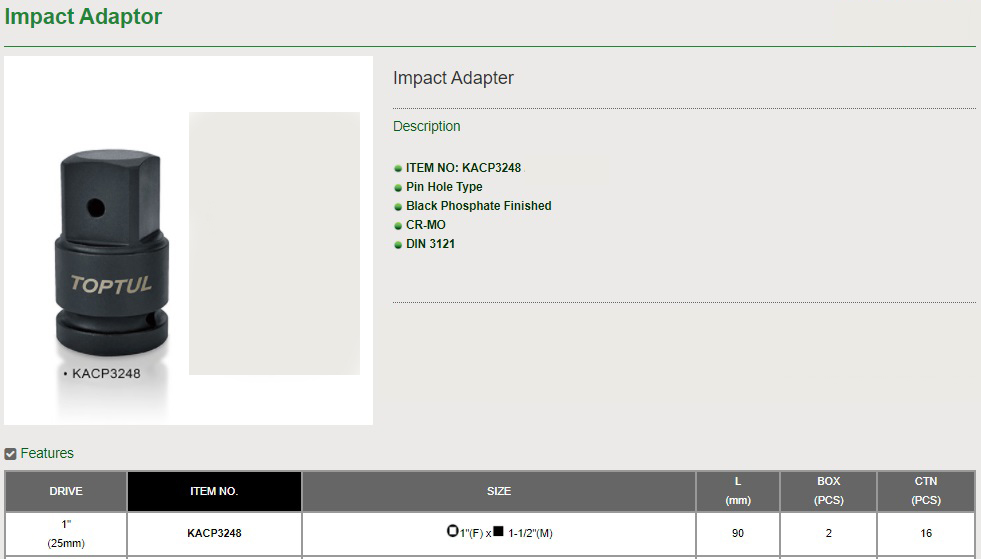Click the Impact Adaptor page heading
This screenshot has width=981, height=559.
[x=83, y=16]
